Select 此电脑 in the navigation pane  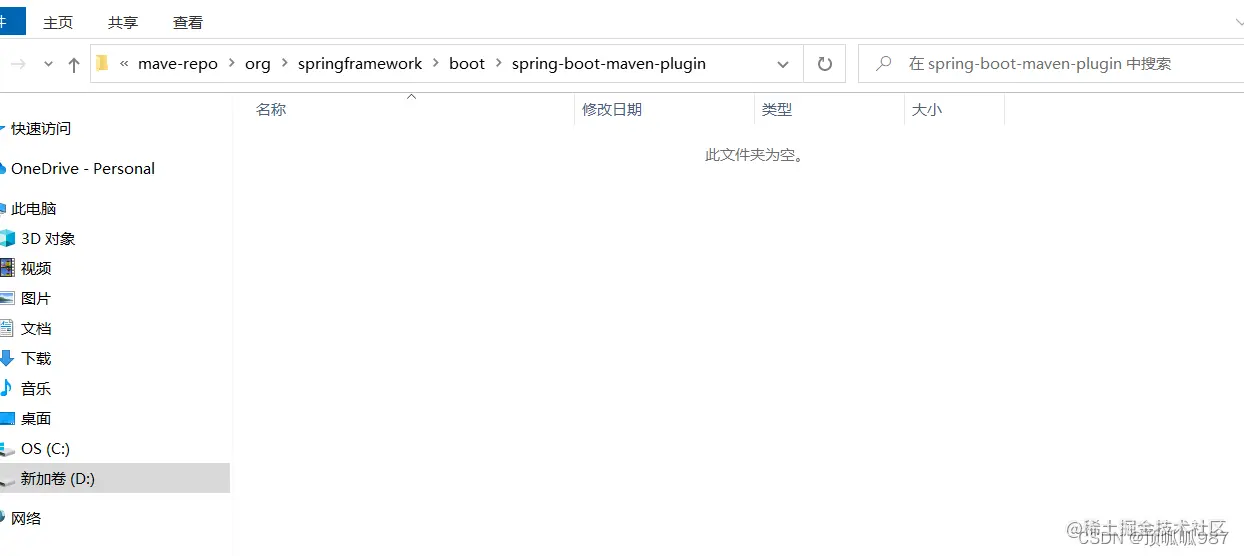click(x=34, y=209)
